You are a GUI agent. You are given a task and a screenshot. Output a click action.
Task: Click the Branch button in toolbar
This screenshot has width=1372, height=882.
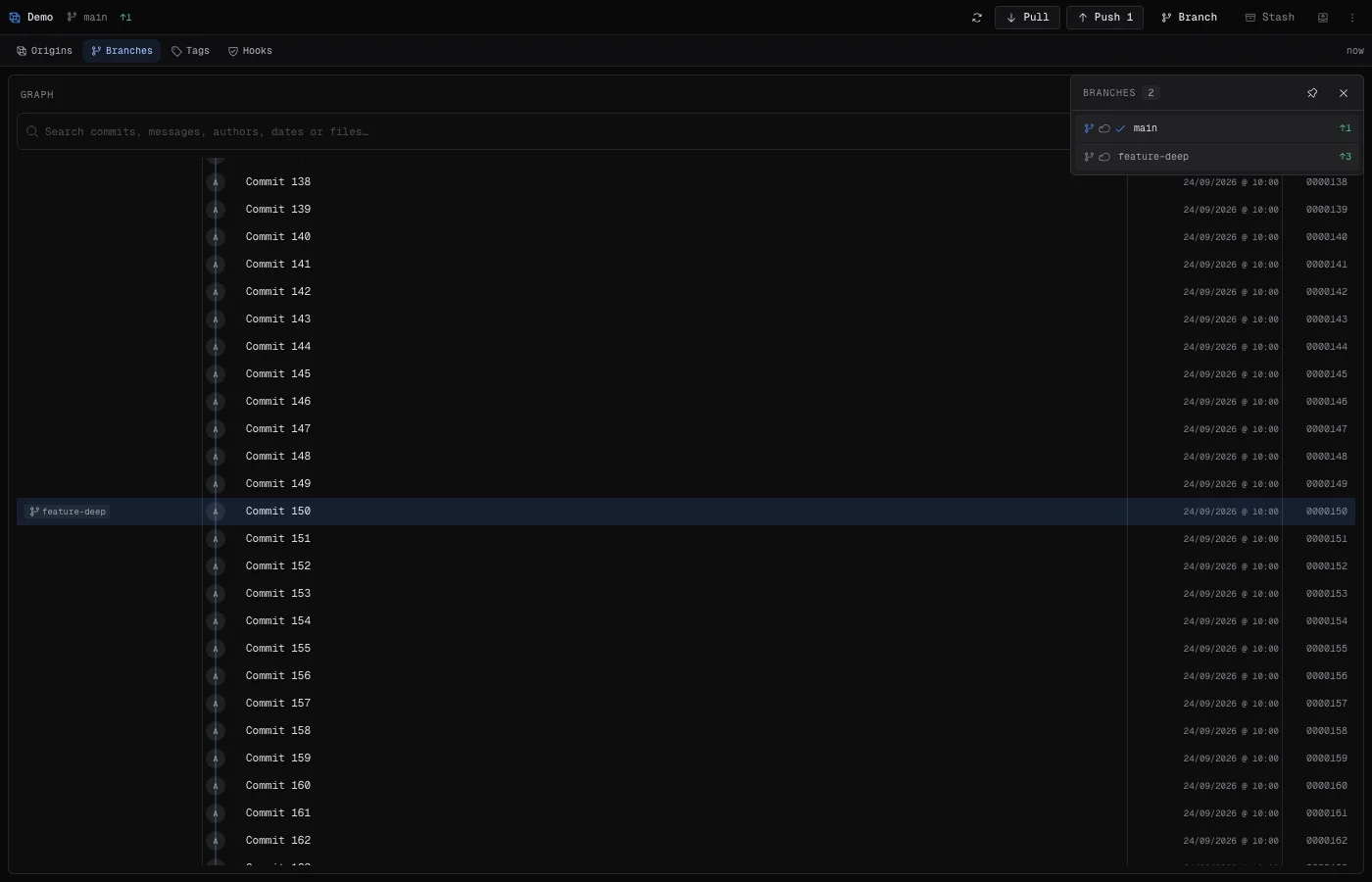1189,18
